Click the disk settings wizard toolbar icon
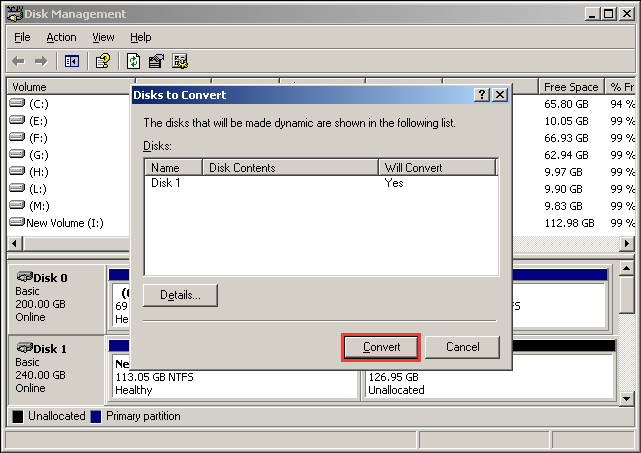Viewport: 641px width, 453px height. (180, 62)
